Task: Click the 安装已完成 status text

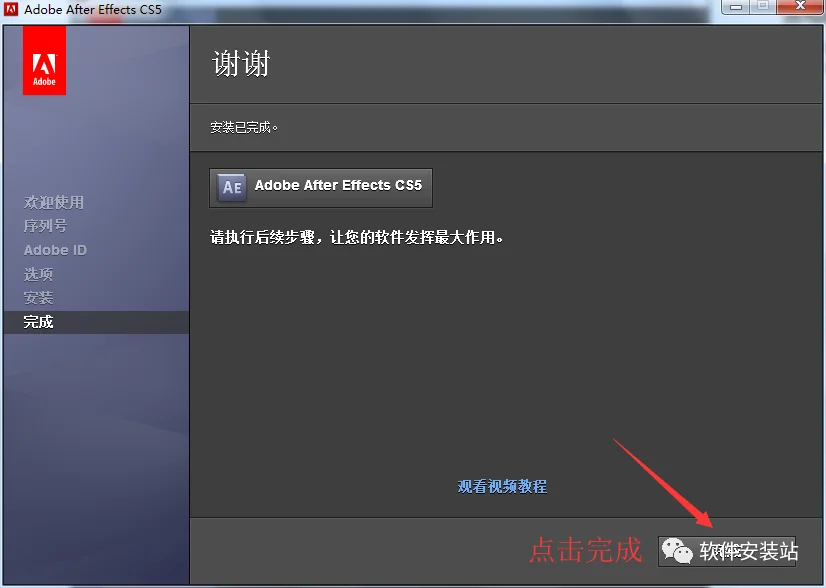Action: [x=244, y=128]
